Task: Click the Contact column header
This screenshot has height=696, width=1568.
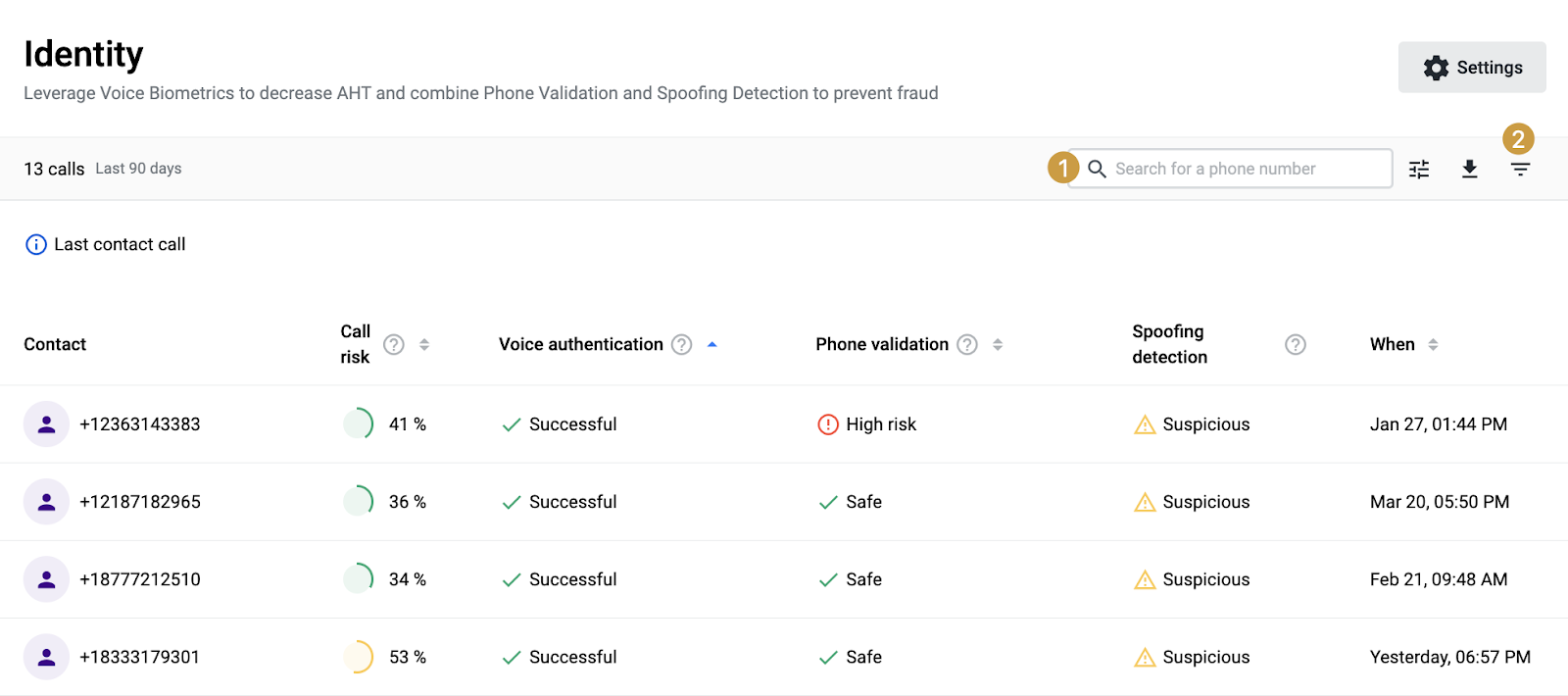Action: (55, 344)
